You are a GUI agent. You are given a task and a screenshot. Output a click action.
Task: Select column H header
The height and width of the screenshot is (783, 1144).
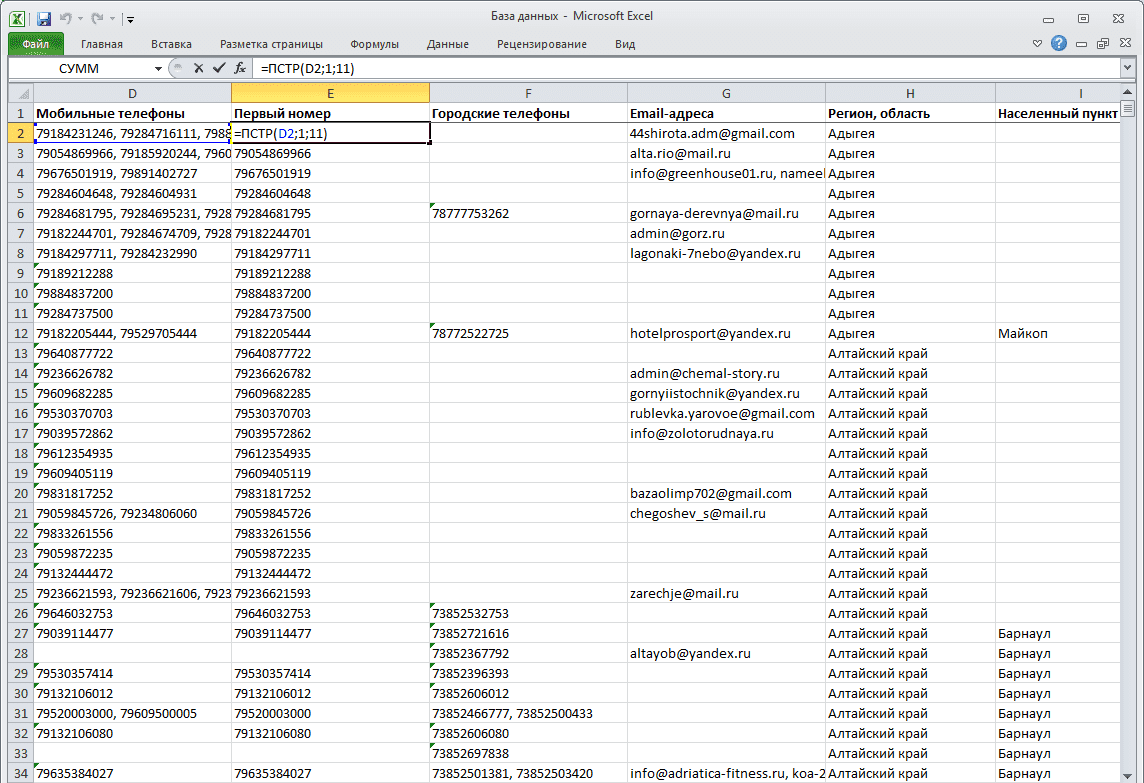[910, 93]
